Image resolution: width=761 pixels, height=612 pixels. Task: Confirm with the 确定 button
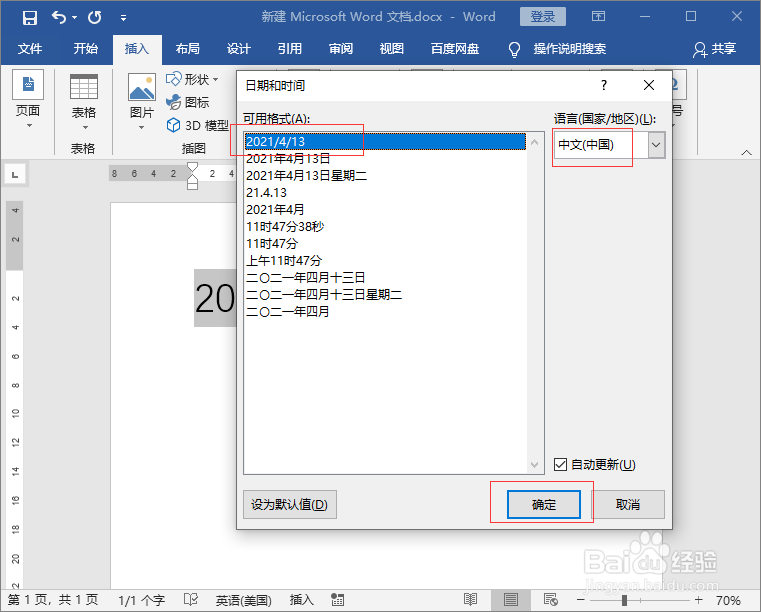tap(544, 504)
